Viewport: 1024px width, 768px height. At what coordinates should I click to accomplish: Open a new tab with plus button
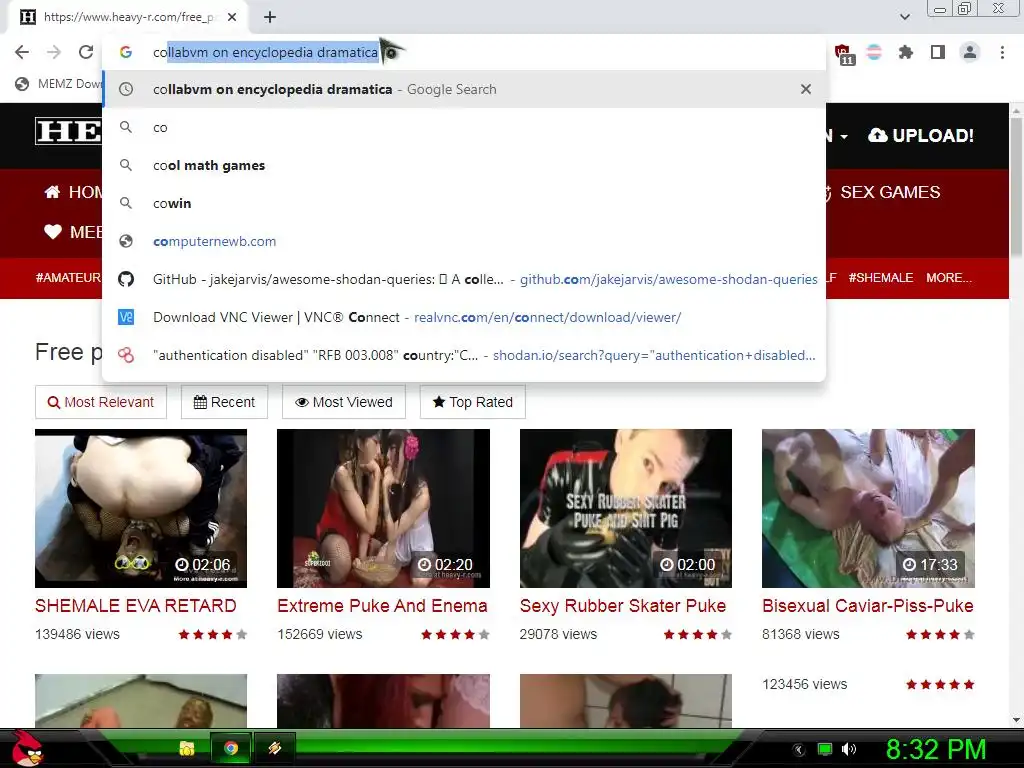point(270,17)
